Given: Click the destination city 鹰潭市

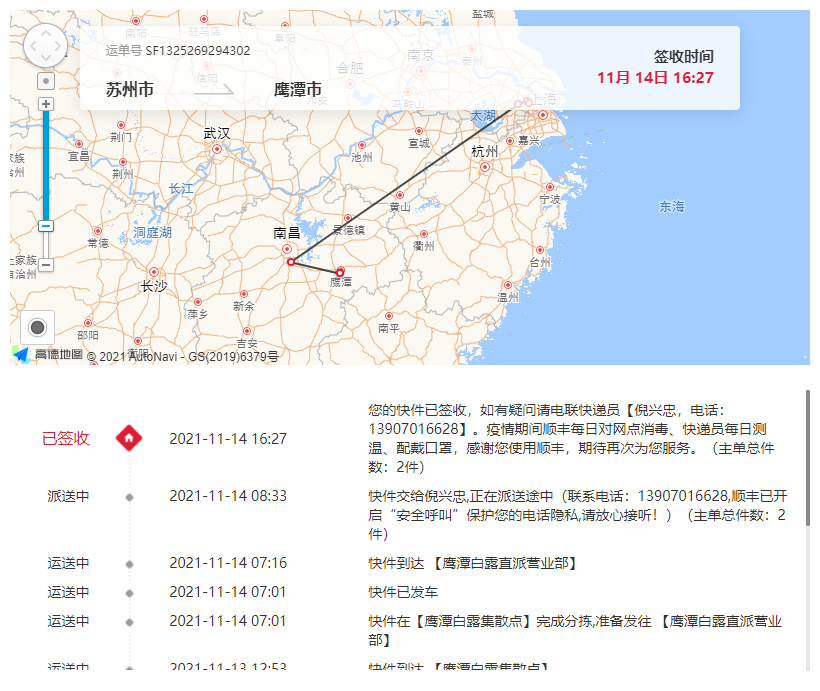Looking at the screenshot, I should coord(298,89).
